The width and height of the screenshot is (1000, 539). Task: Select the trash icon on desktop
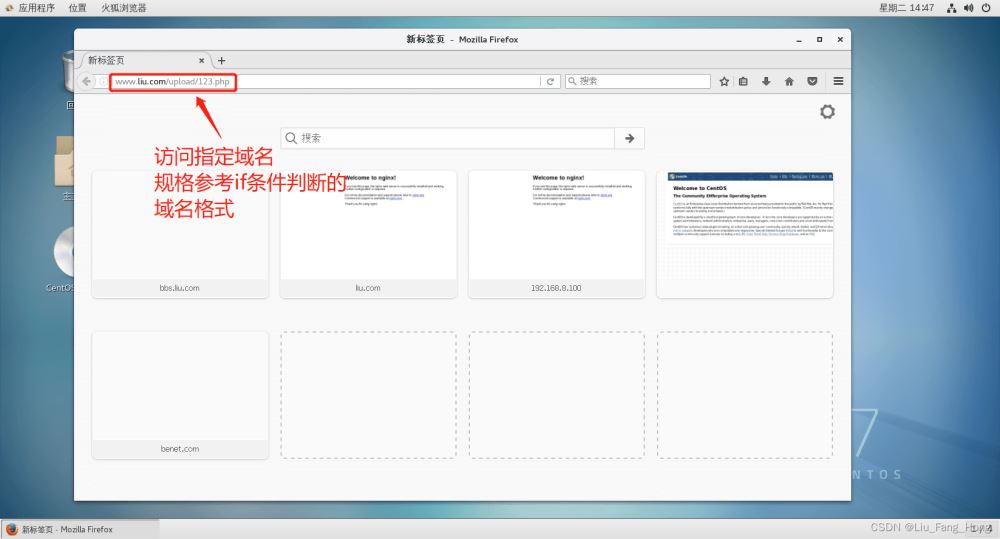[68, 73]
